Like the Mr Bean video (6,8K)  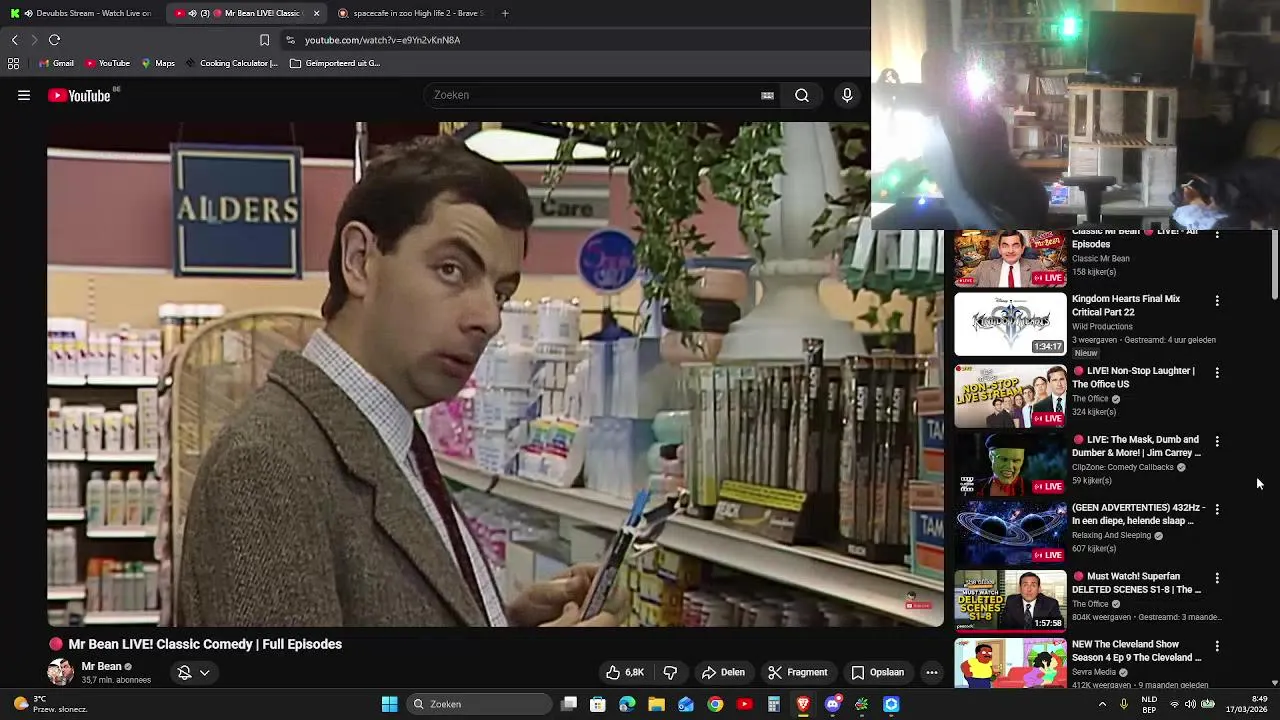click(624, 672)
